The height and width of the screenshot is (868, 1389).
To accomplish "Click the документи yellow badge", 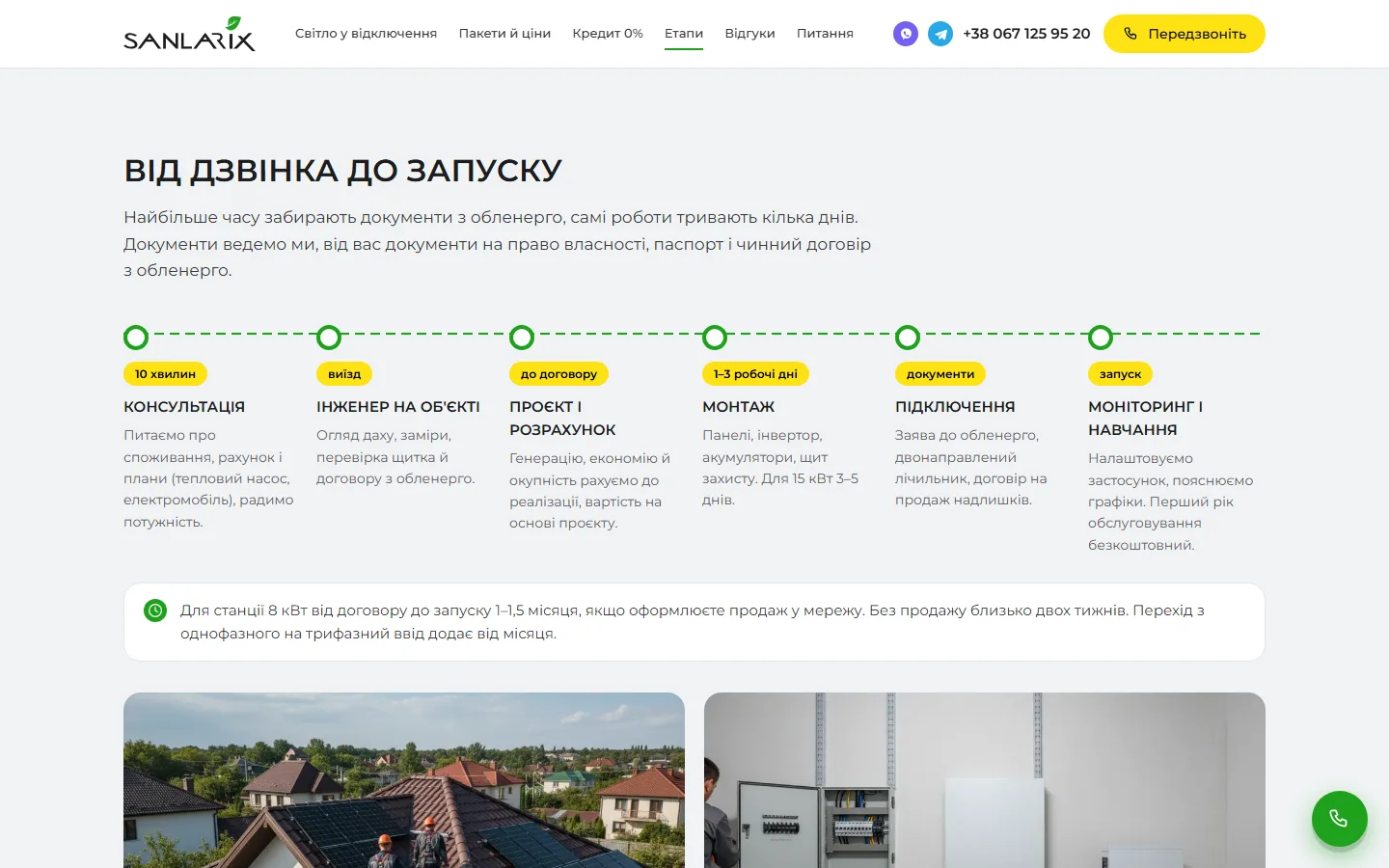I will click(x=940, y=374).
